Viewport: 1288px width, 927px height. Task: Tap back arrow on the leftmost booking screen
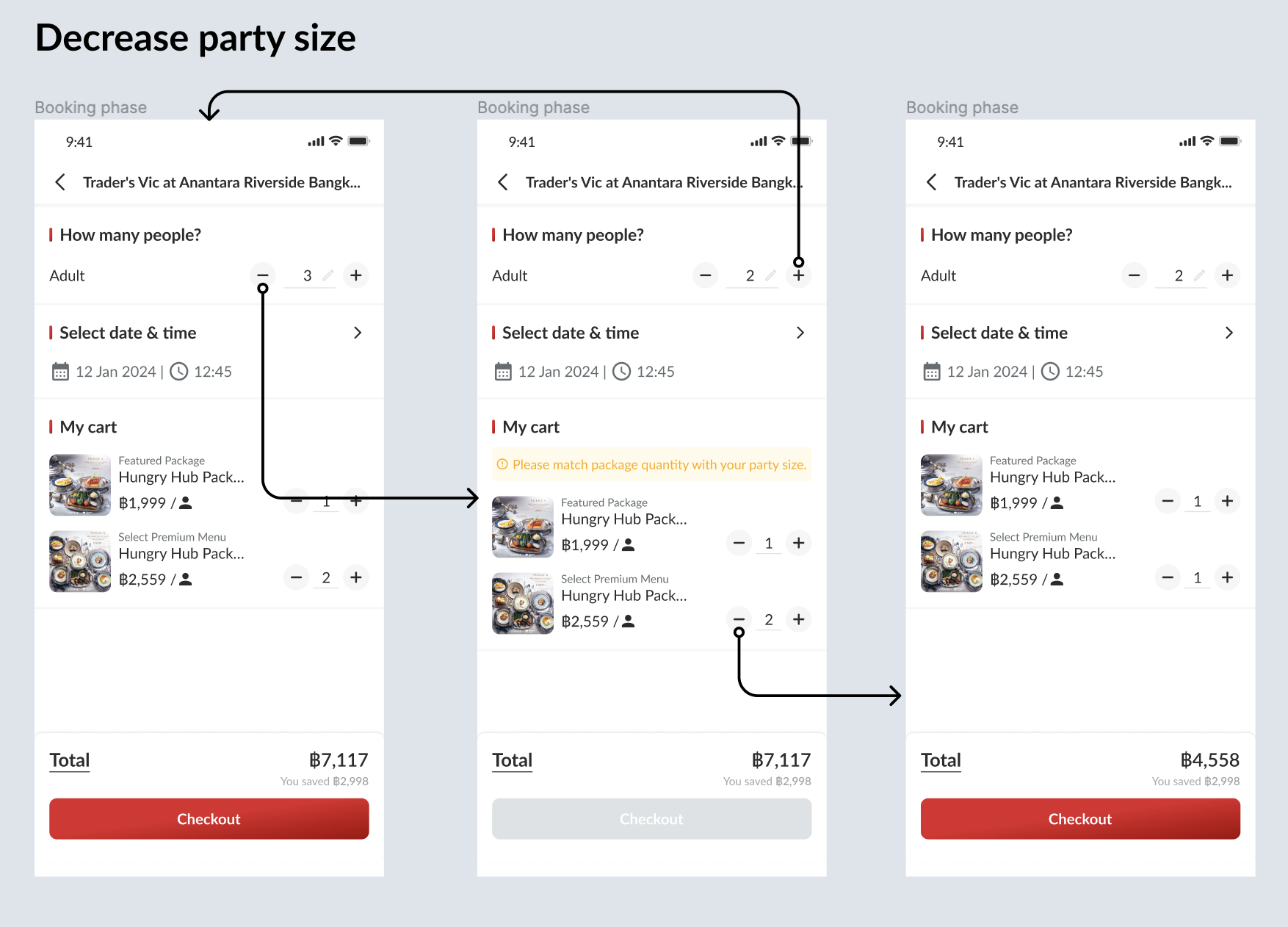tap(60, 182)
